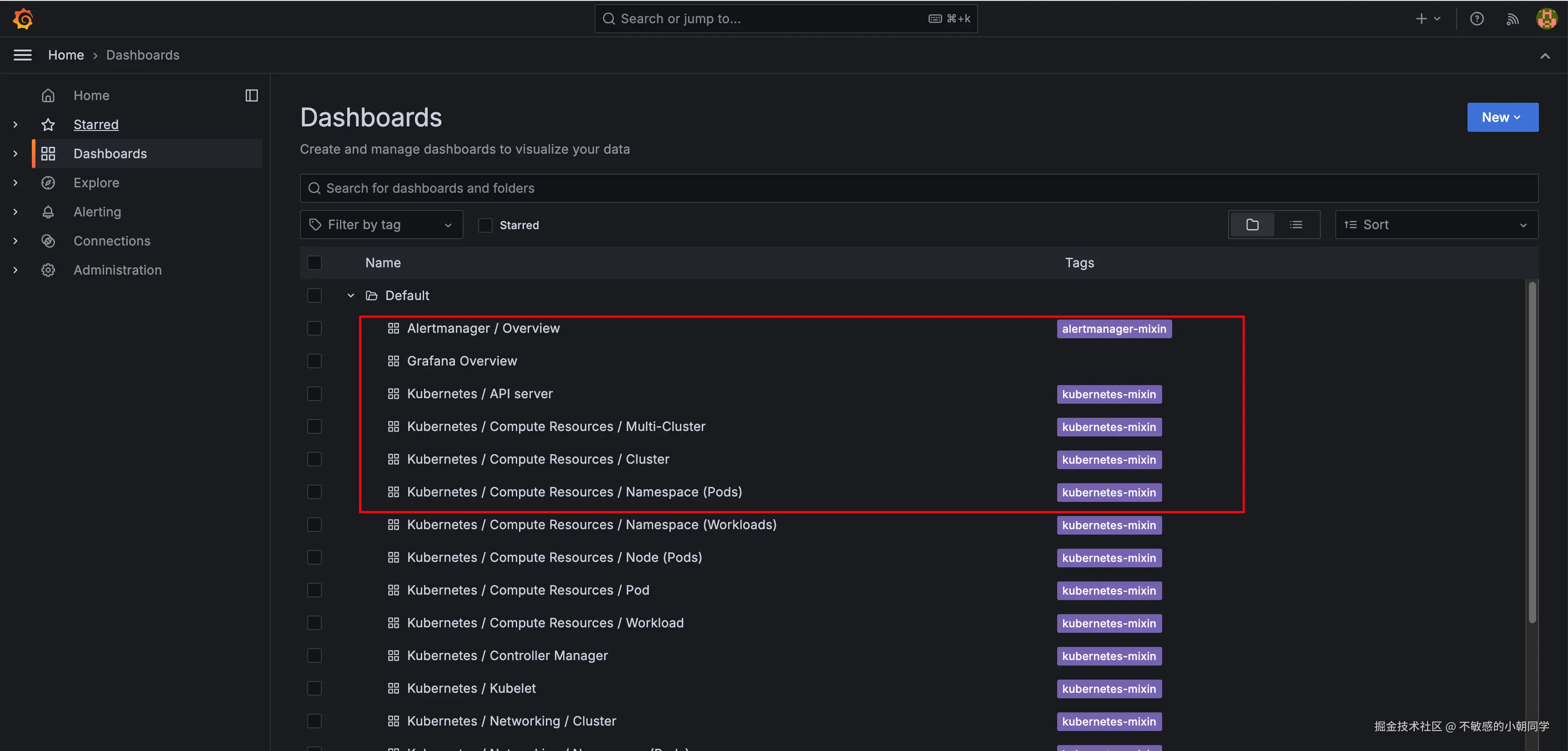The height and width of the screenshot is (751, 1568).
Task: Toggle the hamburger menu icon
Action: point(23,55)
